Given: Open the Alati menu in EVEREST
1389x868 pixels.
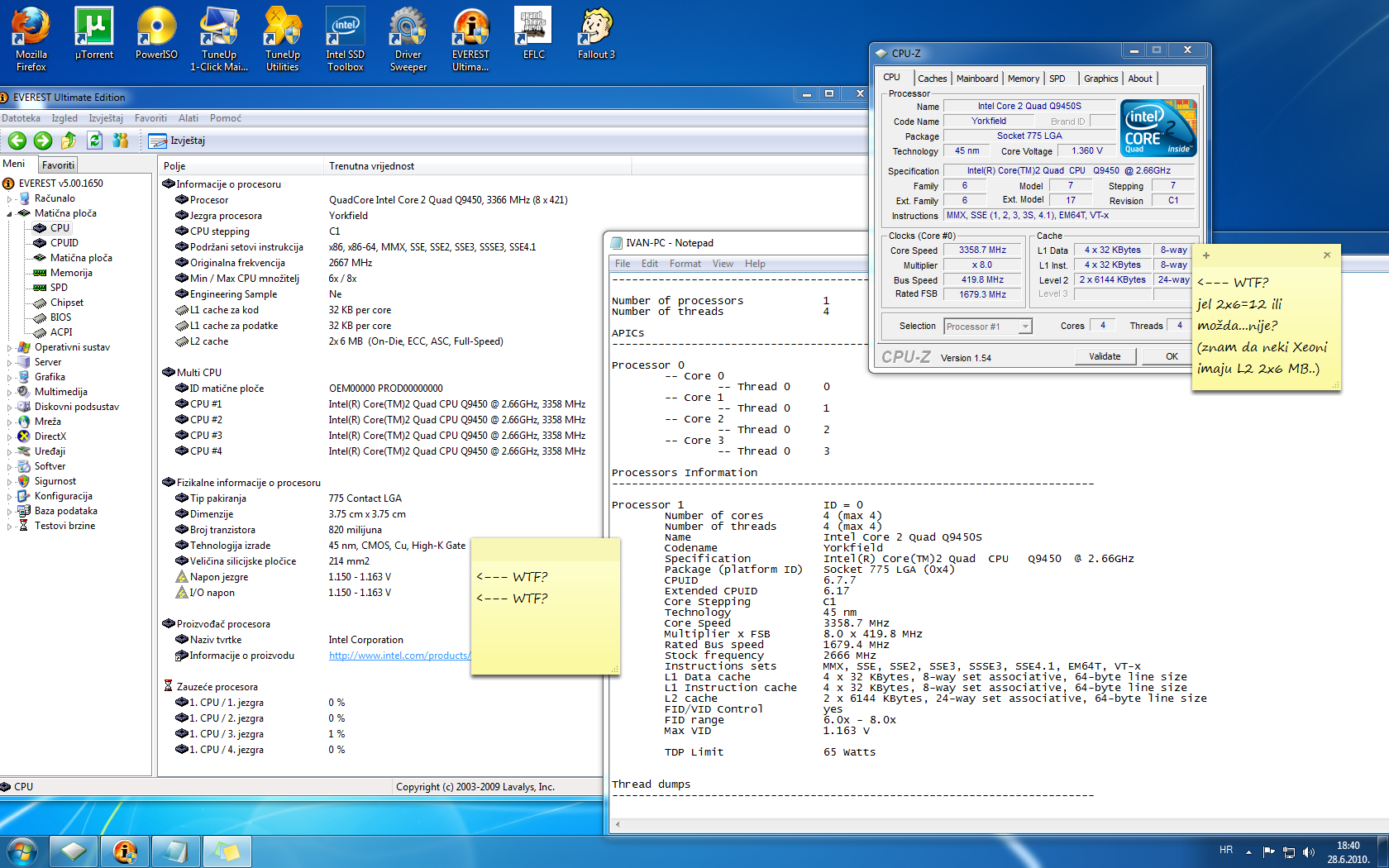Looking at the screenshot, I should tap(189, 118).
